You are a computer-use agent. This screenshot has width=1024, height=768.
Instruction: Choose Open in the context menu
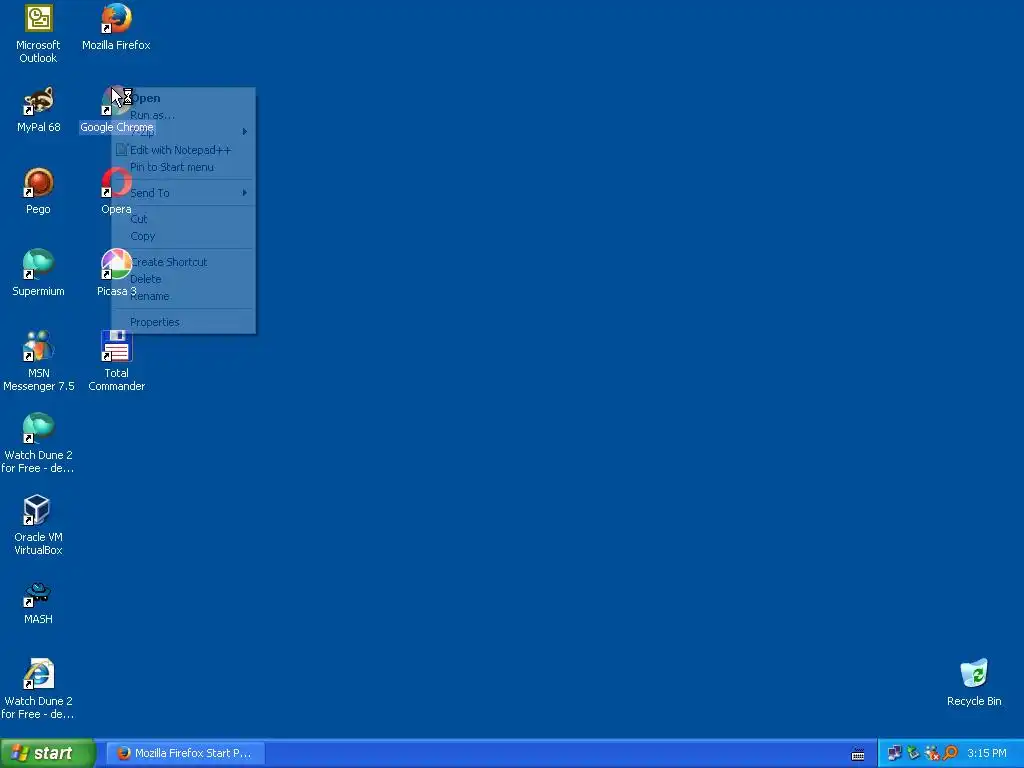(x=184, y=98)
